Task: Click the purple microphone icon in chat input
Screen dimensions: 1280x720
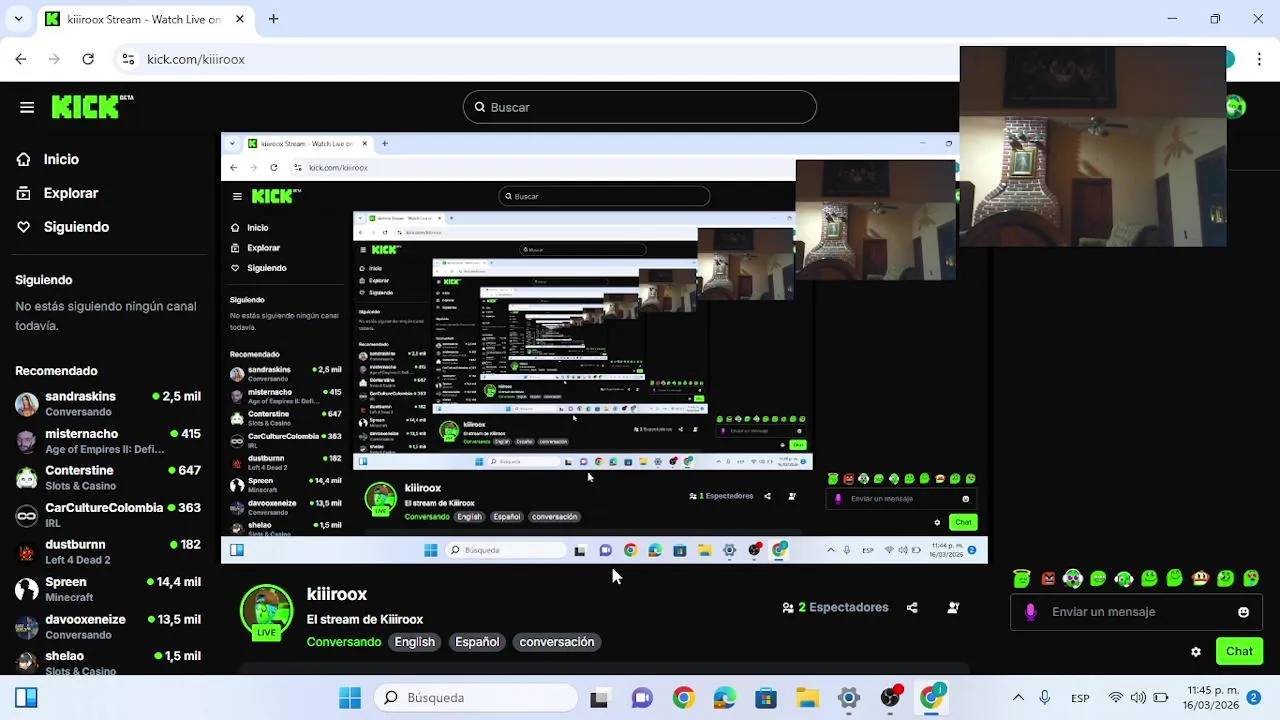Action: [1030, 612]
